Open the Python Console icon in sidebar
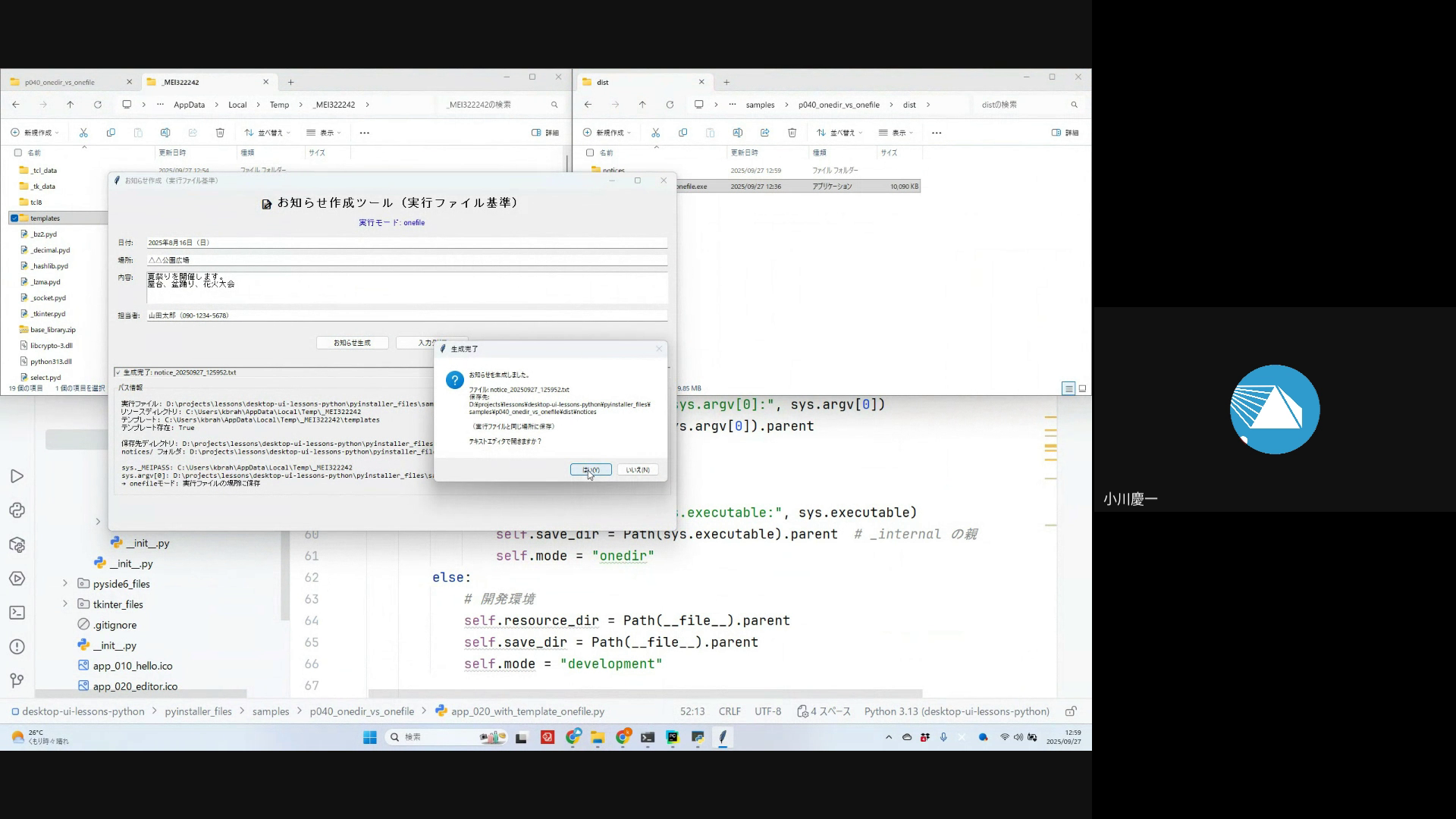This screenshot has width=1456, height=819. (x=17, y=510)
